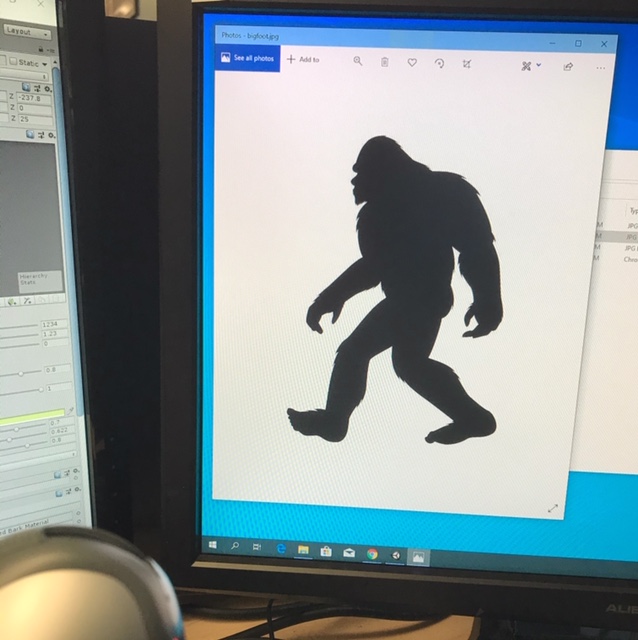
Task: Mark the photo as favorite with the heart
Action: [412, 62]
